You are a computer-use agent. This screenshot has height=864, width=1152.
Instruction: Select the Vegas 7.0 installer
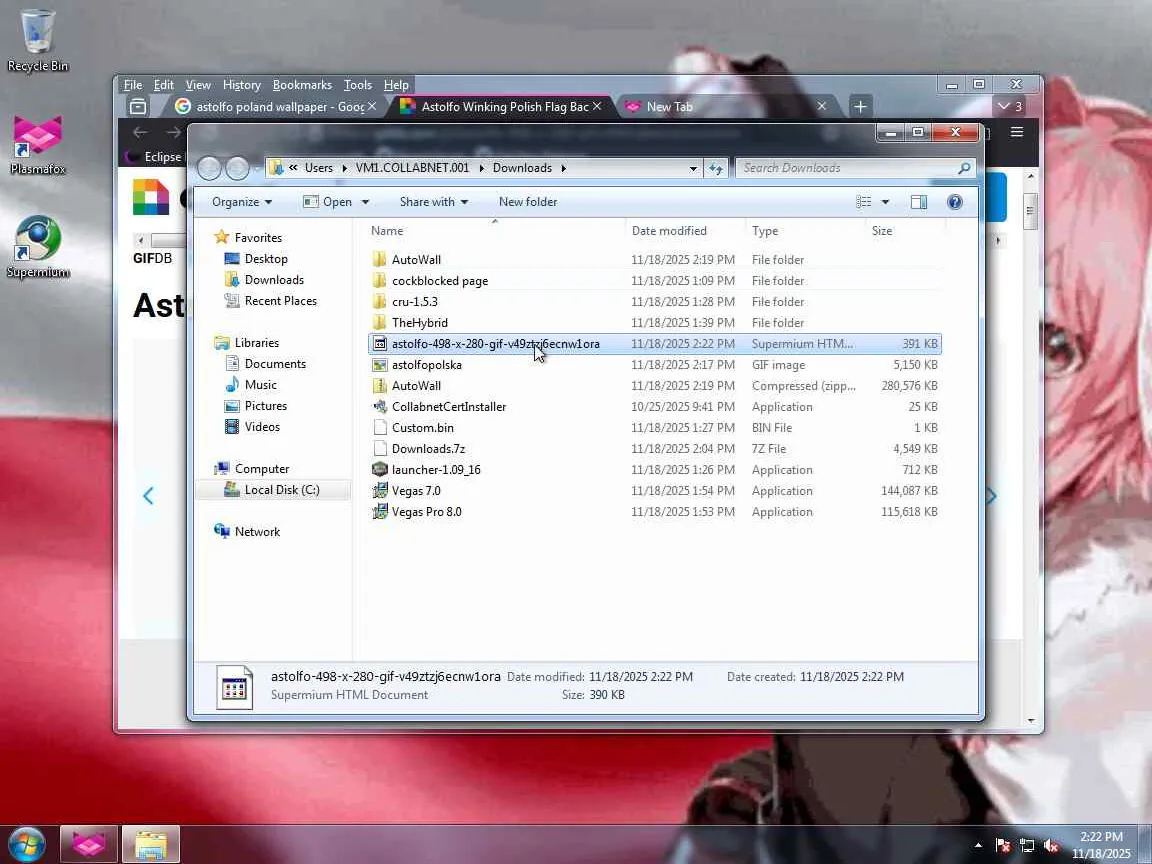tap(655, 491)
